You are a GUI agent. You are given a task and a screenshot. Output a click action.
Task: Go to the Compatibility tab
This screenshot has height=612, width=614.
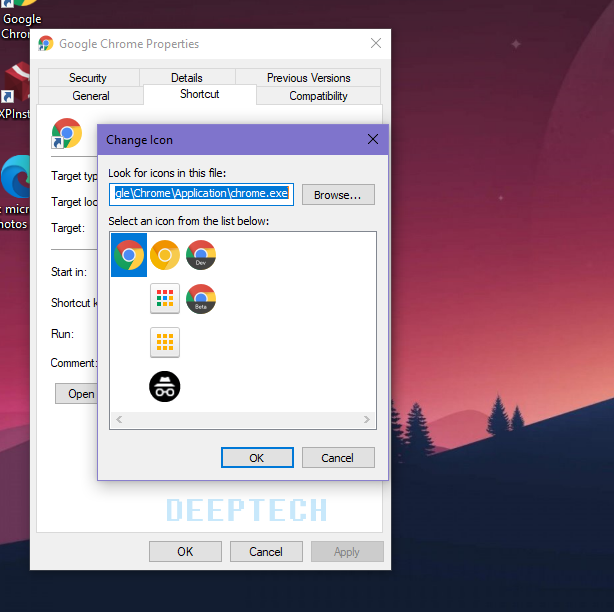(318, 96)
